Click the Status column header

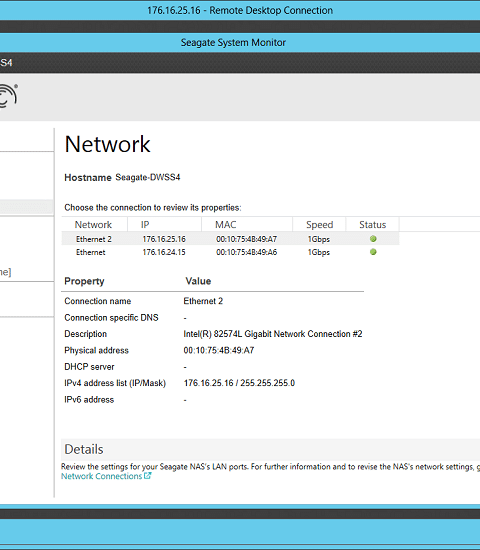pyautogui.click(x=372, y=224)
